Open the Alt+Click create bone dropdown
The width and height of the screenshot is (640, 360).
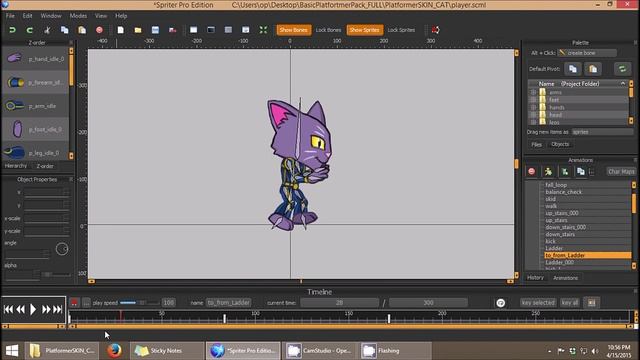point(587,53)
